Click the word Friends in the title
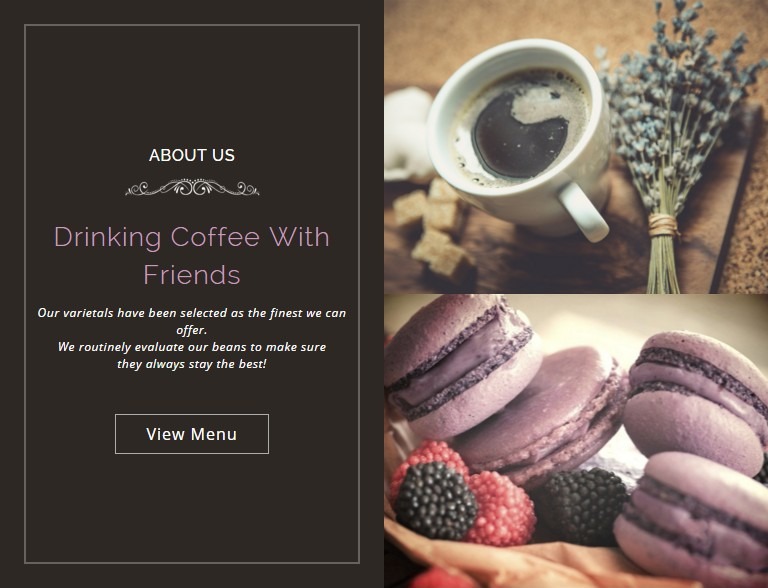This screenshot has width=768, height=588. coord(192,274)
